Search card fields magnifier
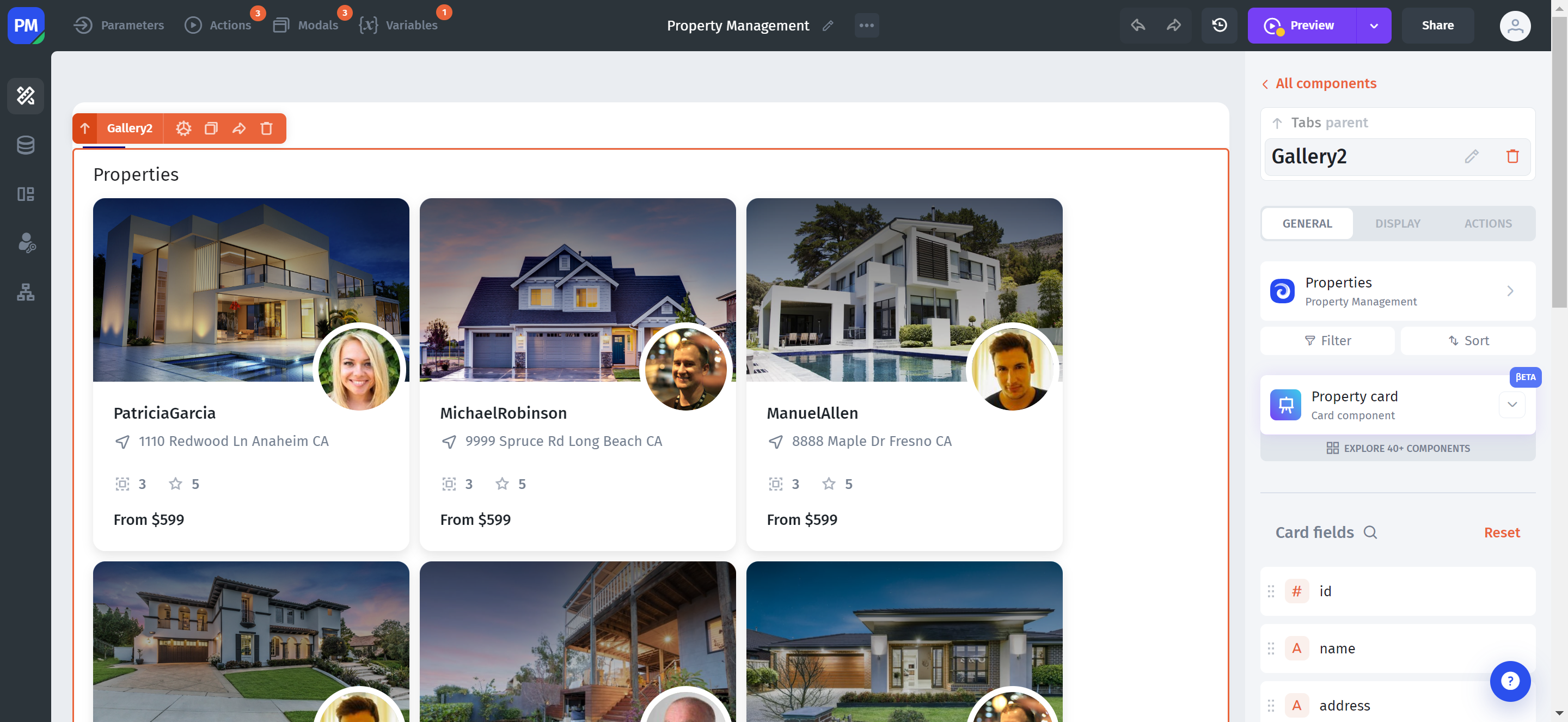The image size is (1568, 722). click(1370, 533)
